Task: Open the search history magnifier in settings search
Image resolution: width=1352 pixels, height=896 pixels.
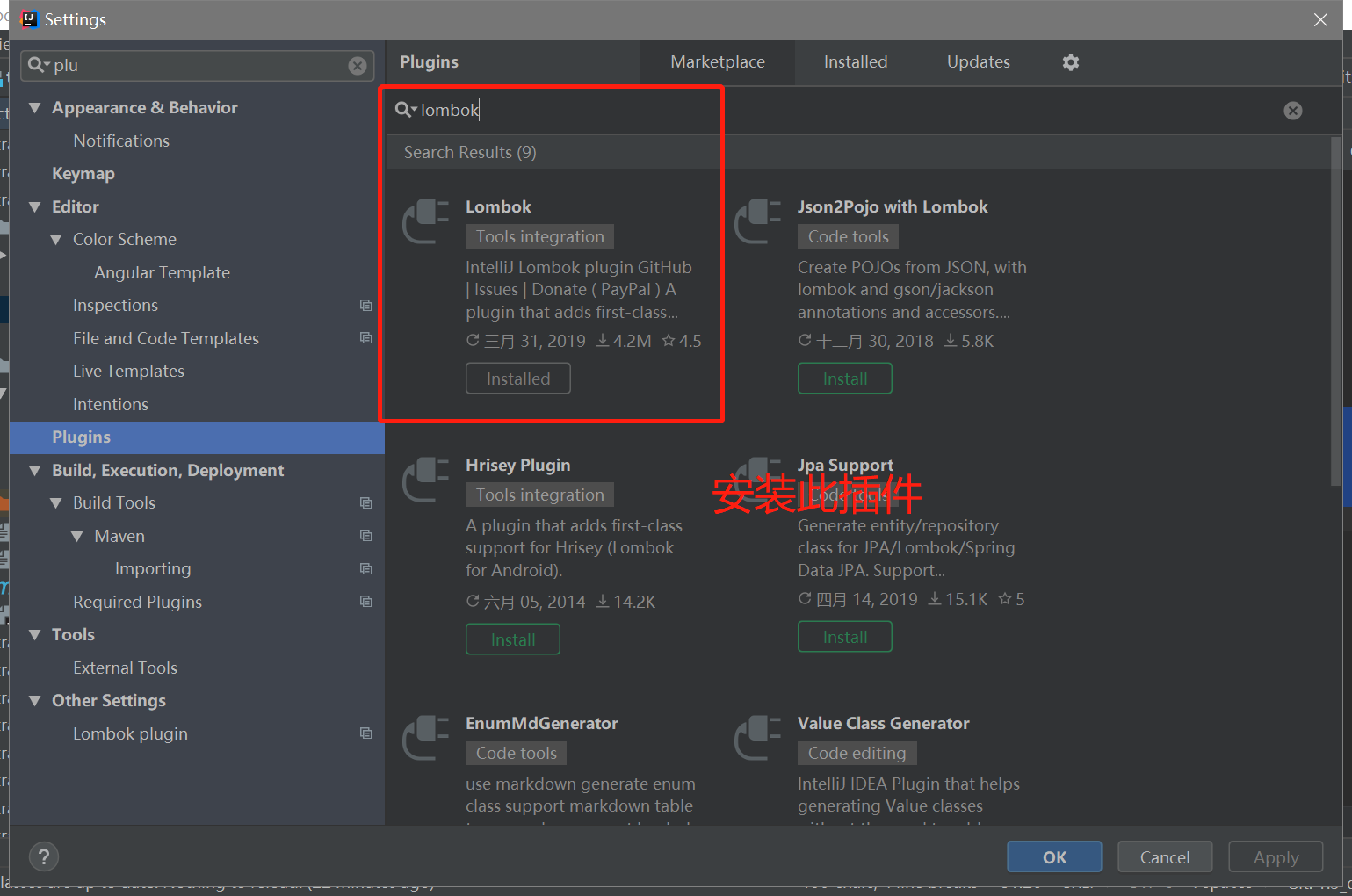Action: click(39, 65)
